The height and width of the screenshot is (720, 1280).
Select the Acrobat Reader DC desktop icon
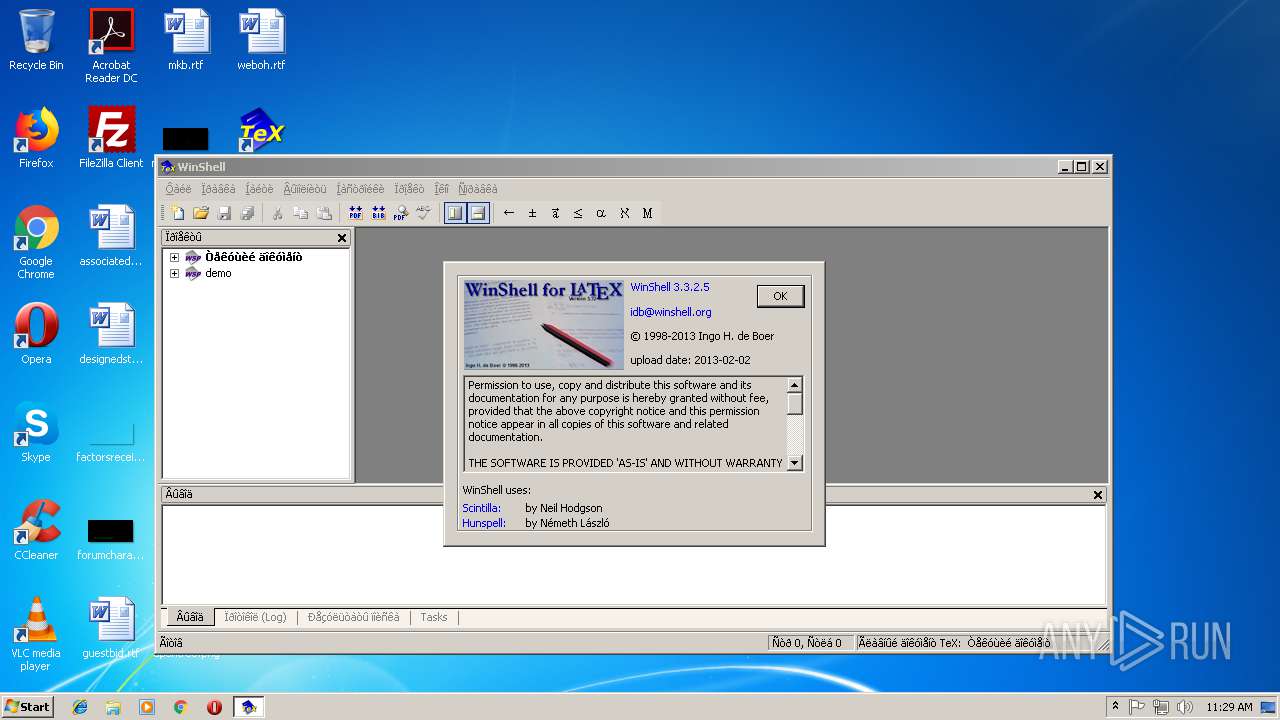pos(111,46)
